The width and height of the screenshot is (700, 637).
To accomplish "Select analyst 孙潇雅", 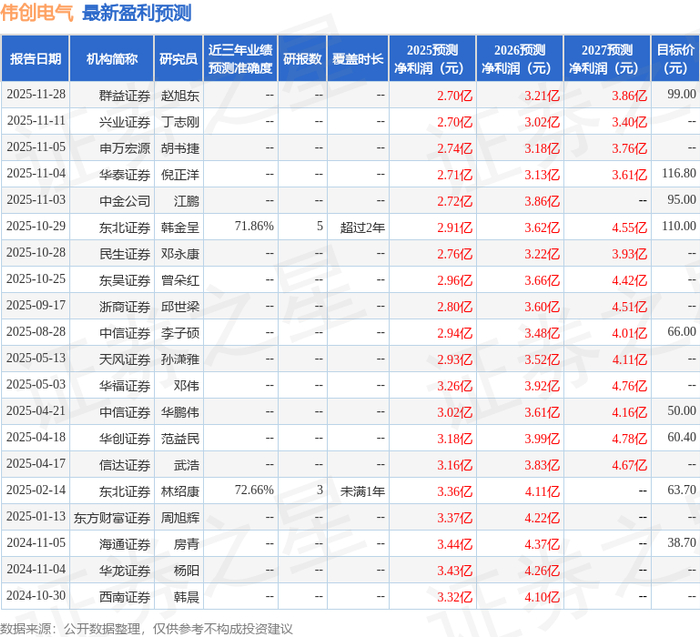I will click(x=180, y=359).
